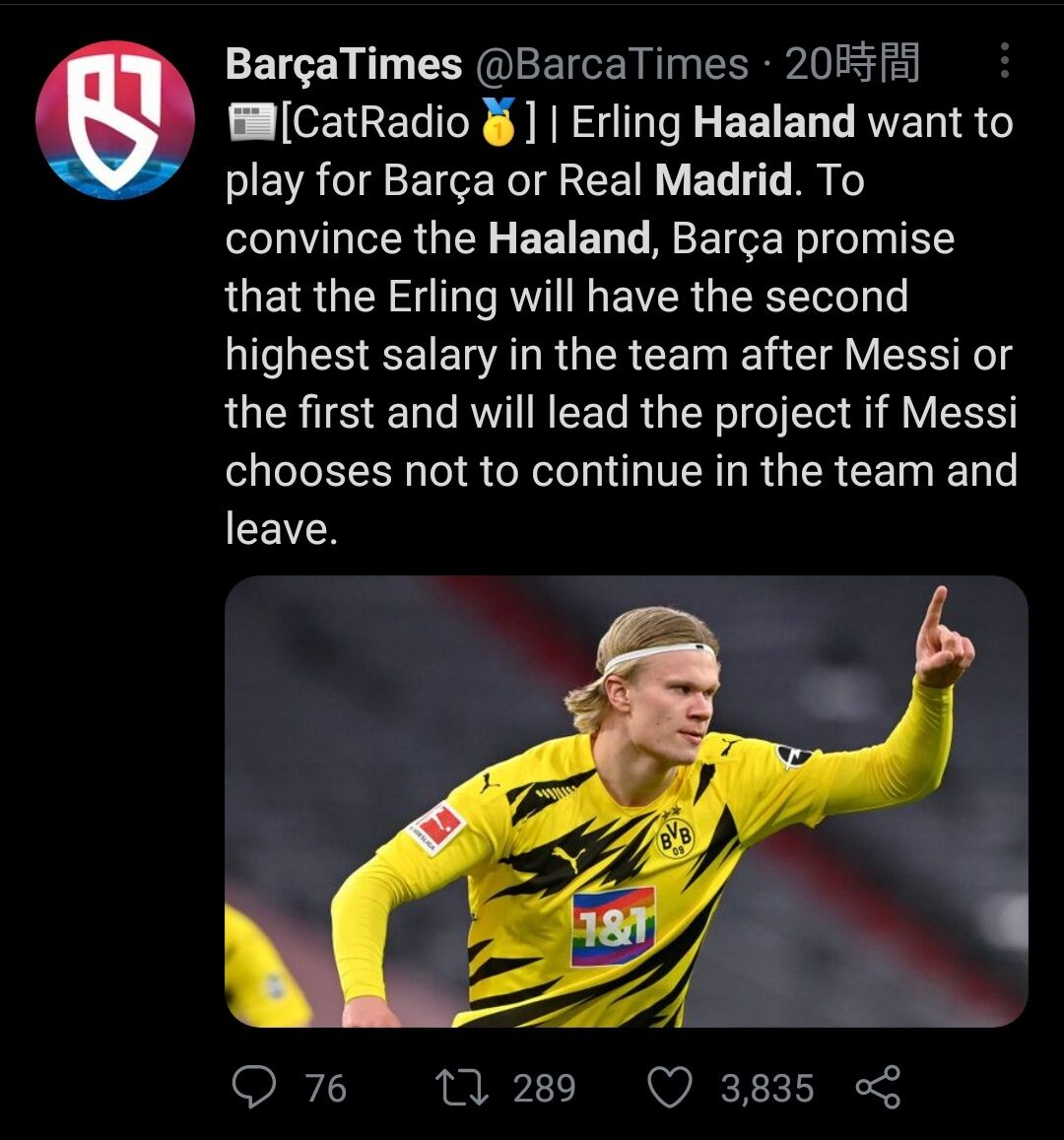Screen dimensions: 1064x1140
Task: Open the BarçaTimes profile avatar
Action: click(114, 119)
